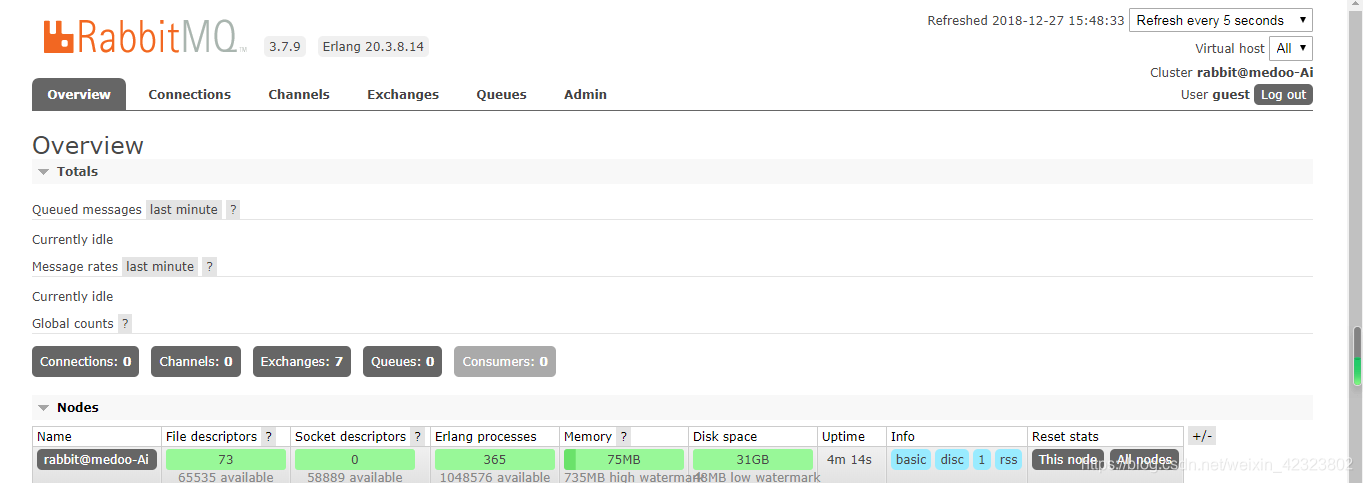Reset stats for This node
The image size is (1363, 483).
point(1068,459)
